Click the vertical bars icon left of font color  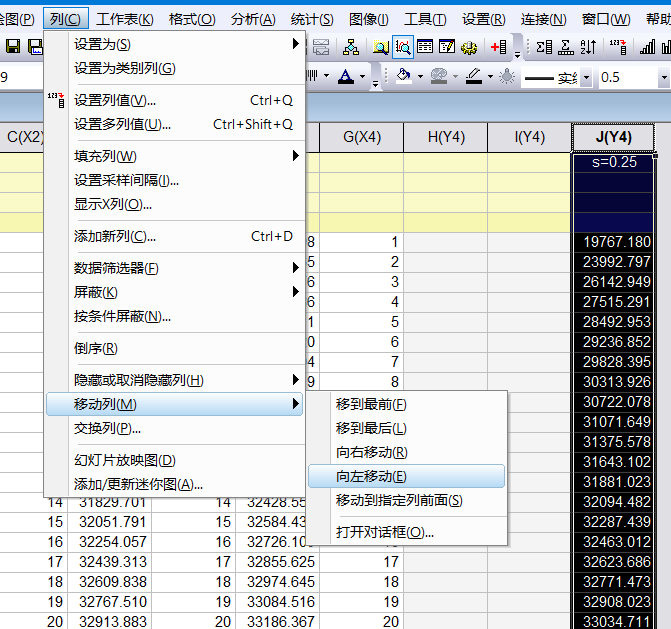tap(312, 76)
